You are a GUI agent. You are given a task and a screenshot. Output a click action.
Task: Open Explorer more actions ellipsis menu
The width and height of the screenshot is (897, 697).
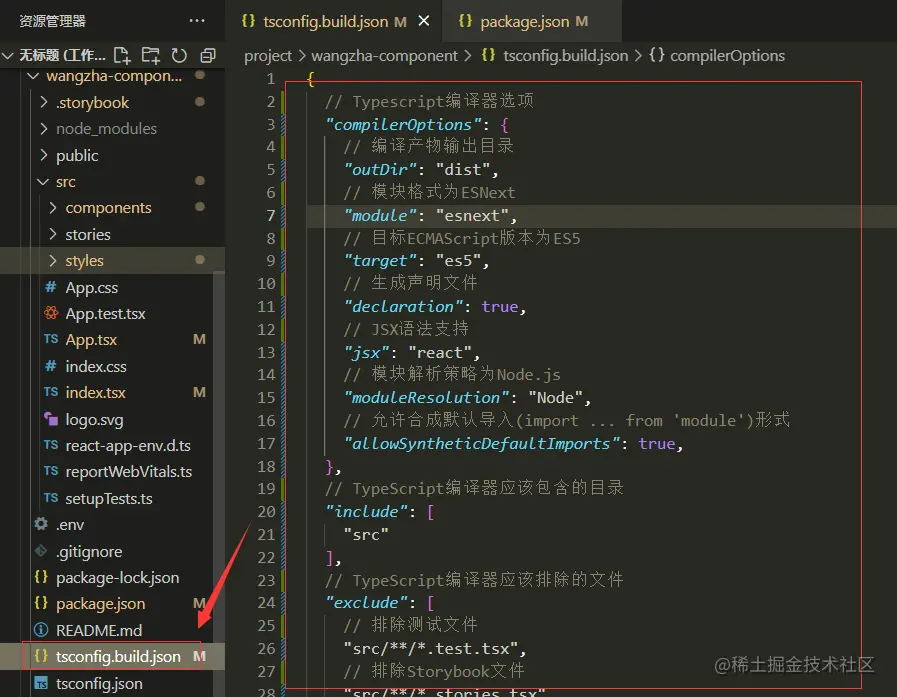[197, 21]
